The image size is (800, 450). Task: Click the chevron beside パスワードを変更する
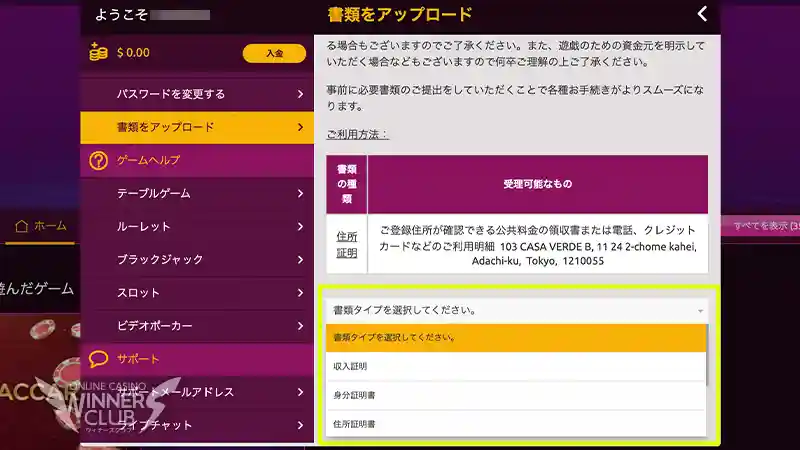[x=300, y=94]
